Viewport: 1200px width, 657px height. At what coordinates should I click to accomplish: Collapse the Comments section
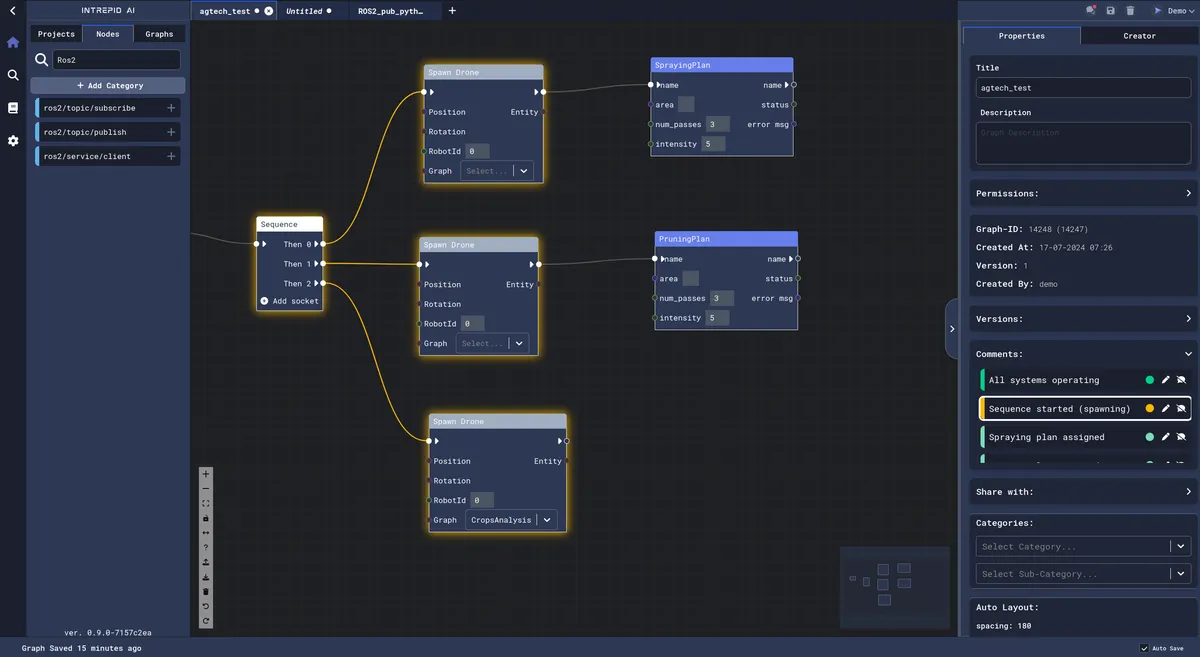coord(1084,354)
